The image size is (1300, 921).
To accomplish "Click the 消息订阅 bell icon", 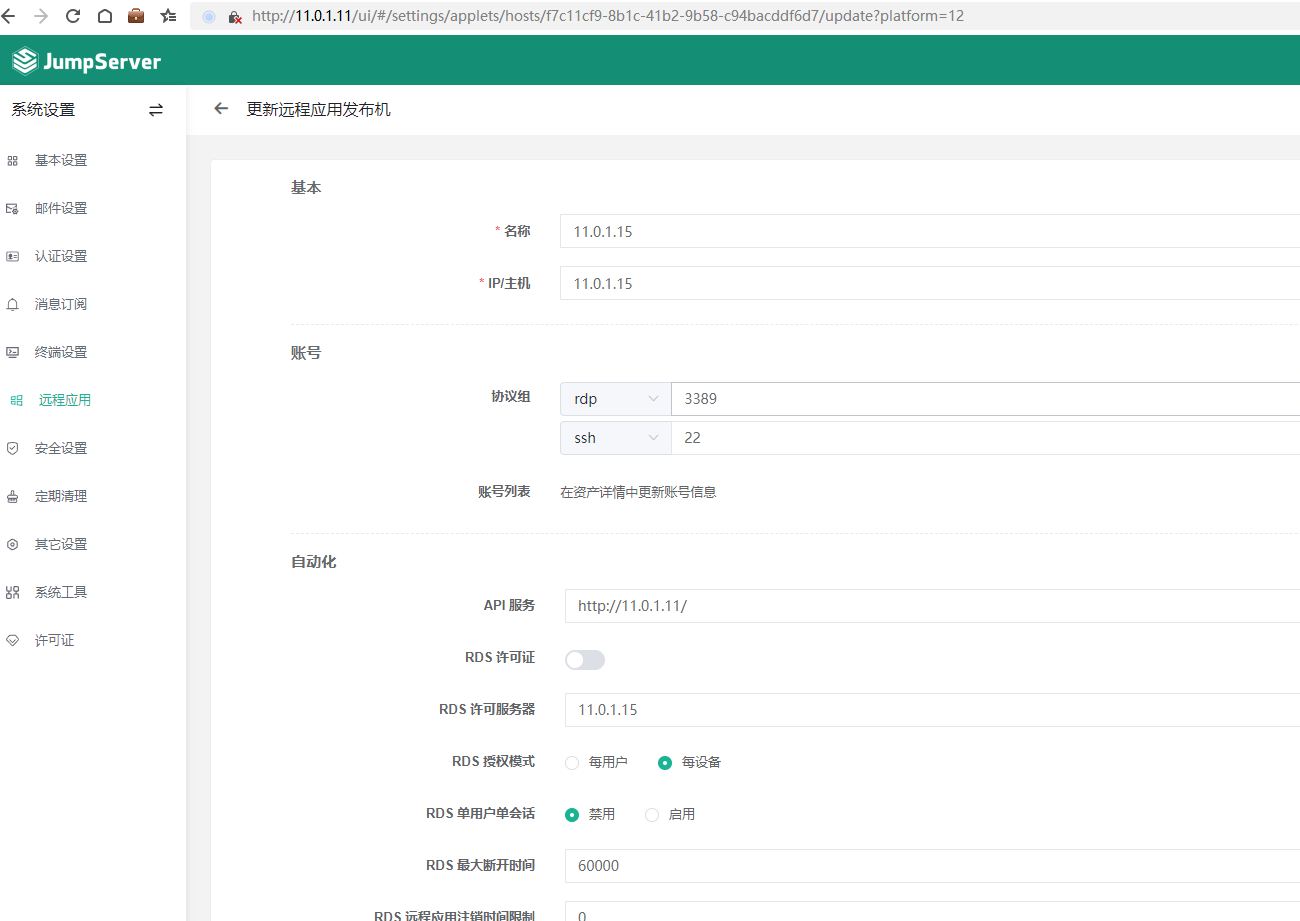I will coord(13,304).
